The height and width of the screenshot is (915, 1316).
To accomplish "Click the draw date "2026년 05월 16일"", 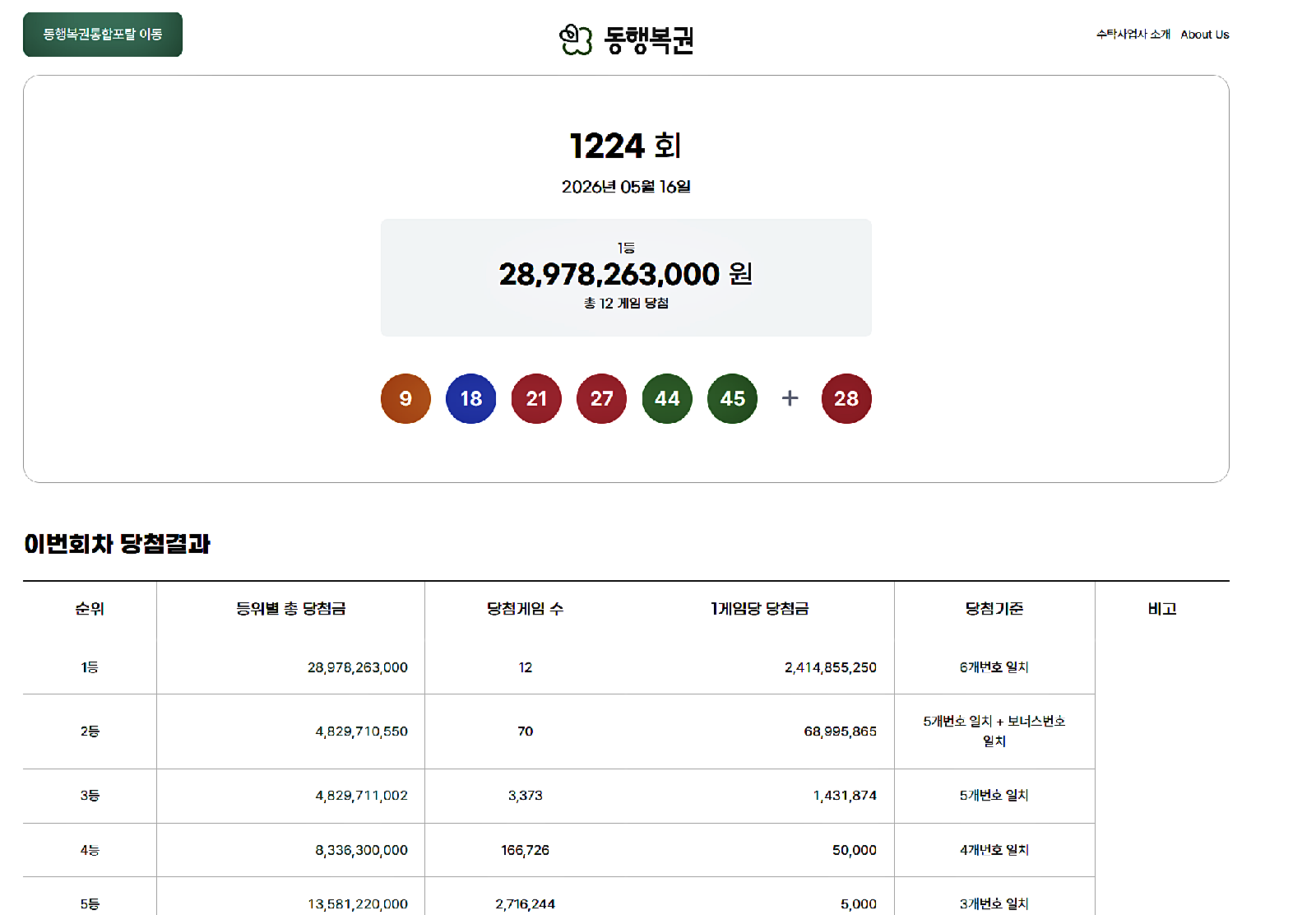I will [x=626, y=187].
